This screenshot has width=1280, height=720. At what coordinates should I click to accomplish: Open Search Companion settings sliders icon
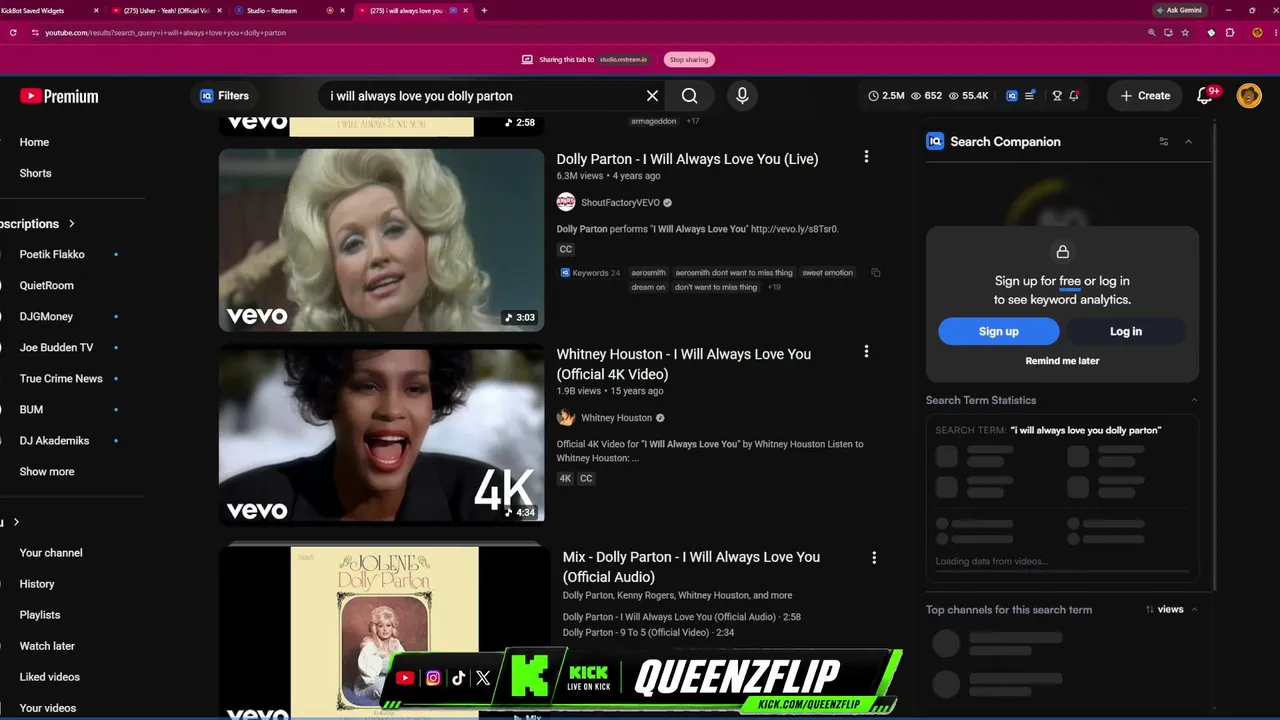point(1163,142)
